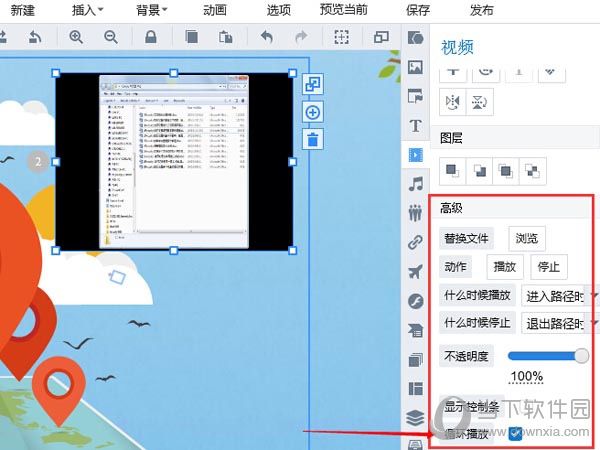Click the 浏览 browse button

tap(527, 238)
